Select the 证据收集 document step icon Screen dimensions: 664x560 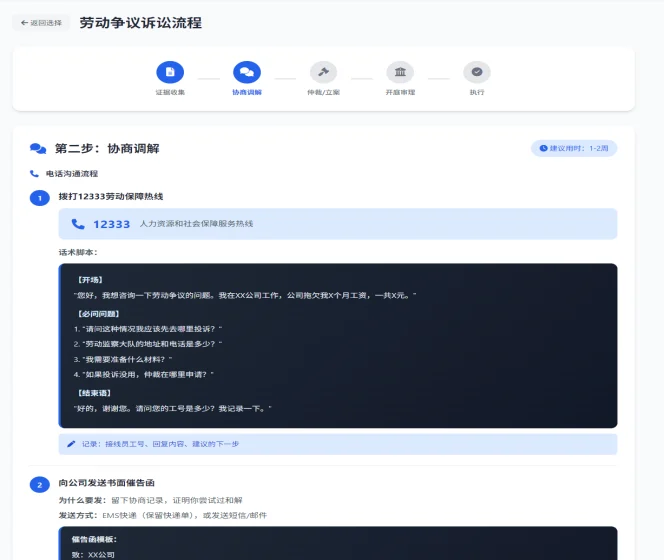170,72
